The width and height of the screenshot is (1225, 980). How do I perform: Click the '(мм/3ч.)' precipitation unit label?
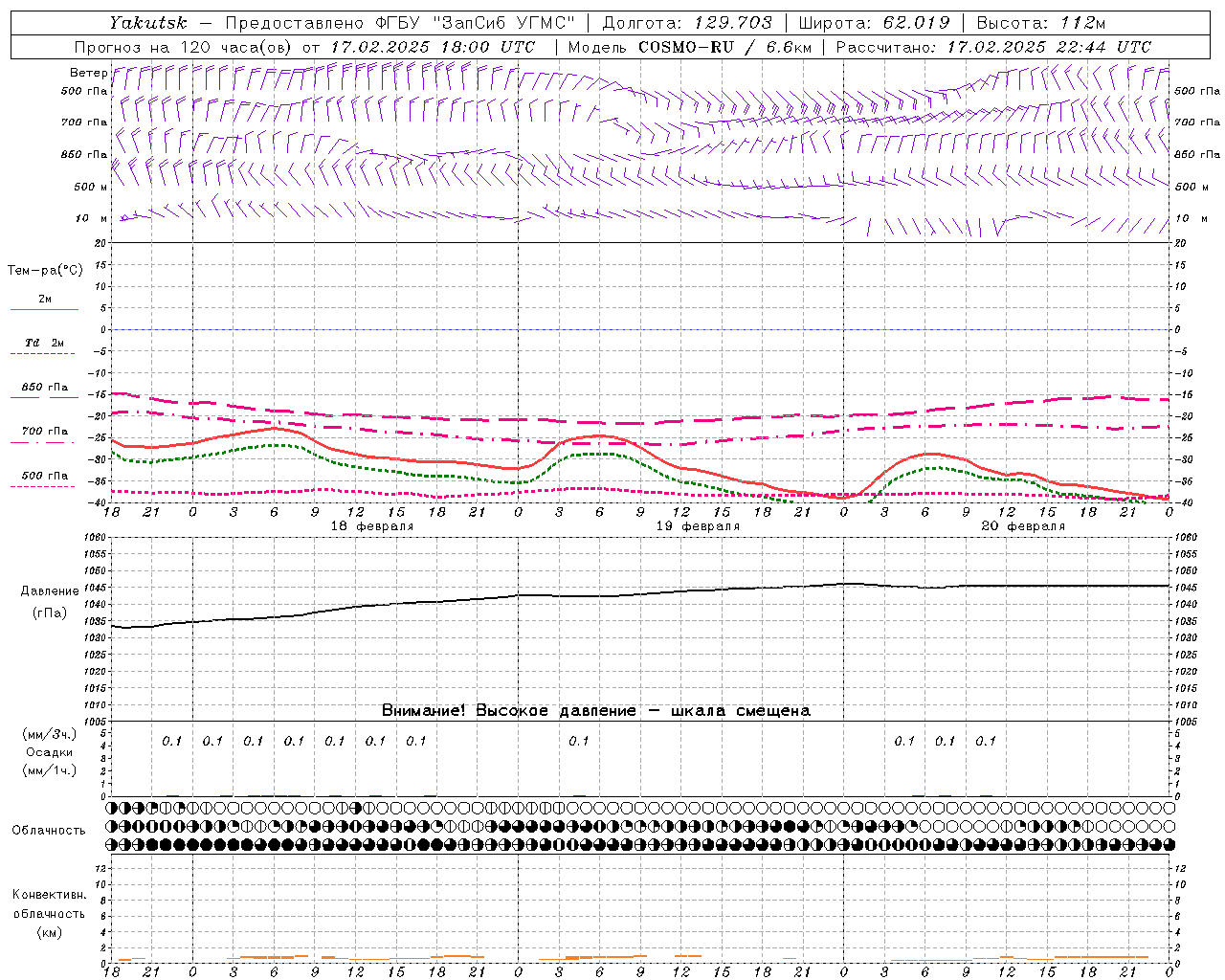[50, 734]
